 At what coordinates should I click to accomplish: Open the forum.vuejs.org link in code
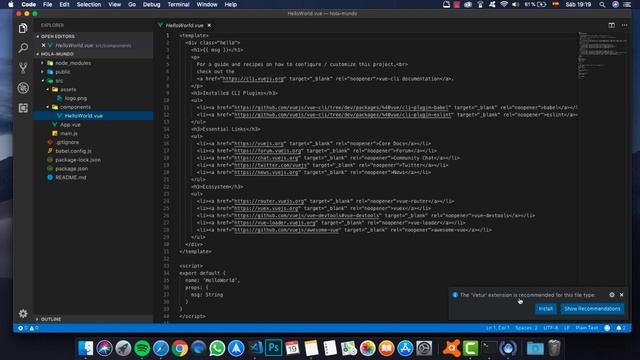[267, 151]
